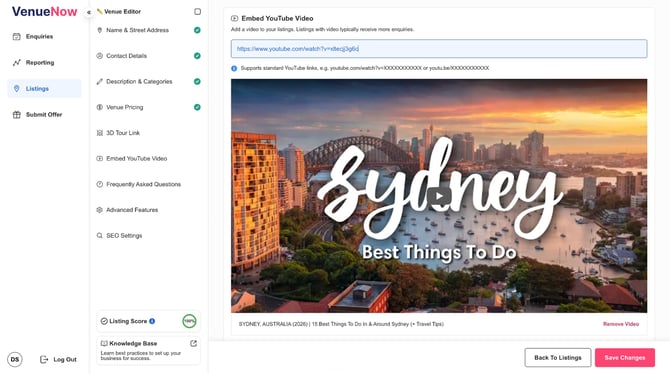Viewport: 670px width, 374px height.
Task: Click the Listing Score label
Action: click(x=128, y=321)
